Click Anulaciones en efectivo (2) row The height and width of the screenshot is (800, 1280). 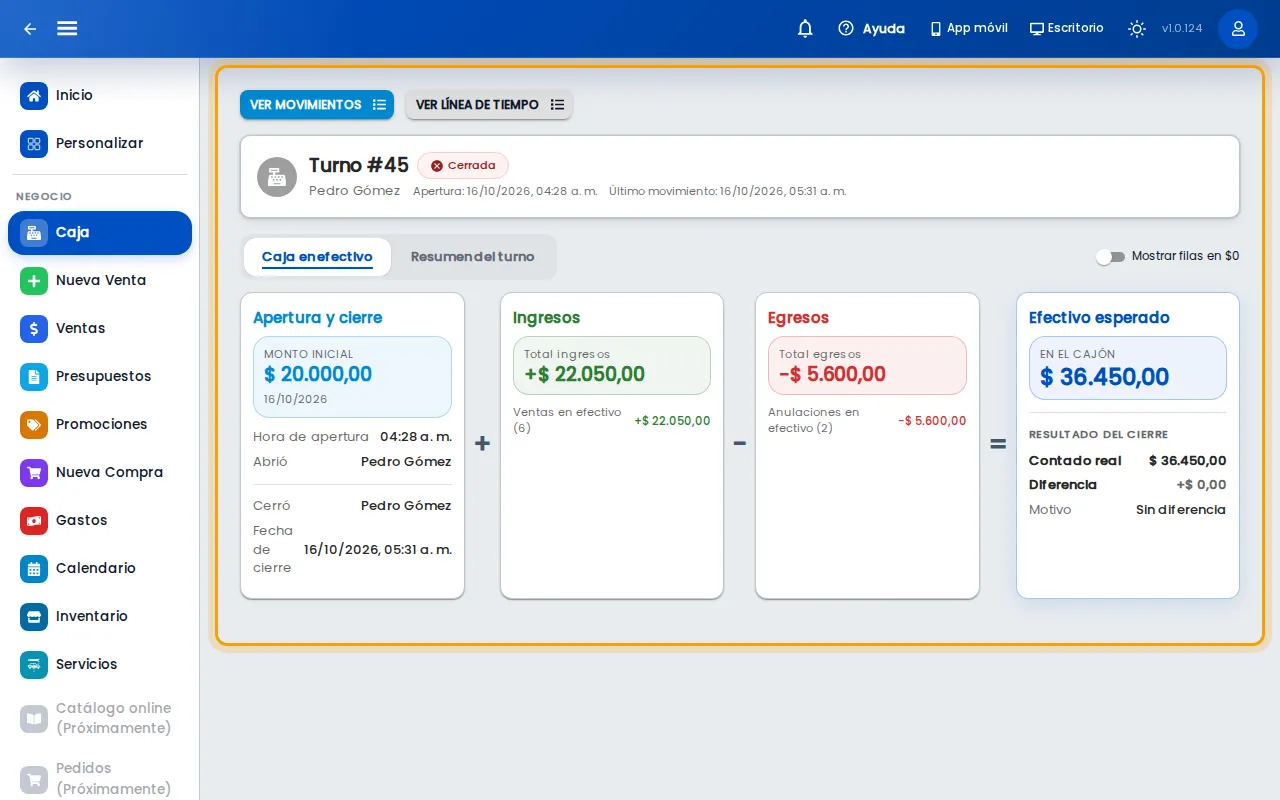(x=867, y=420)
